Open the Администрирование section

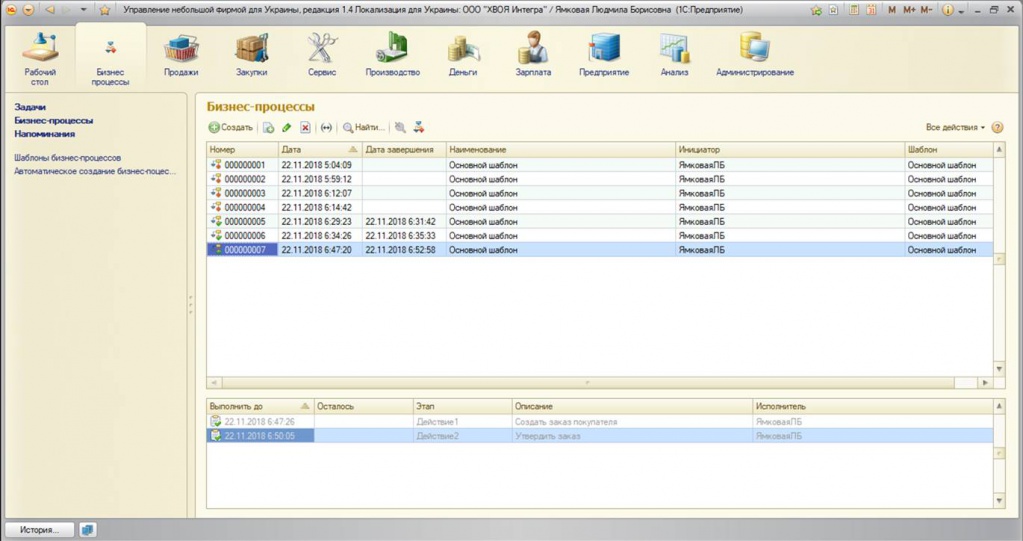(755, 55)
